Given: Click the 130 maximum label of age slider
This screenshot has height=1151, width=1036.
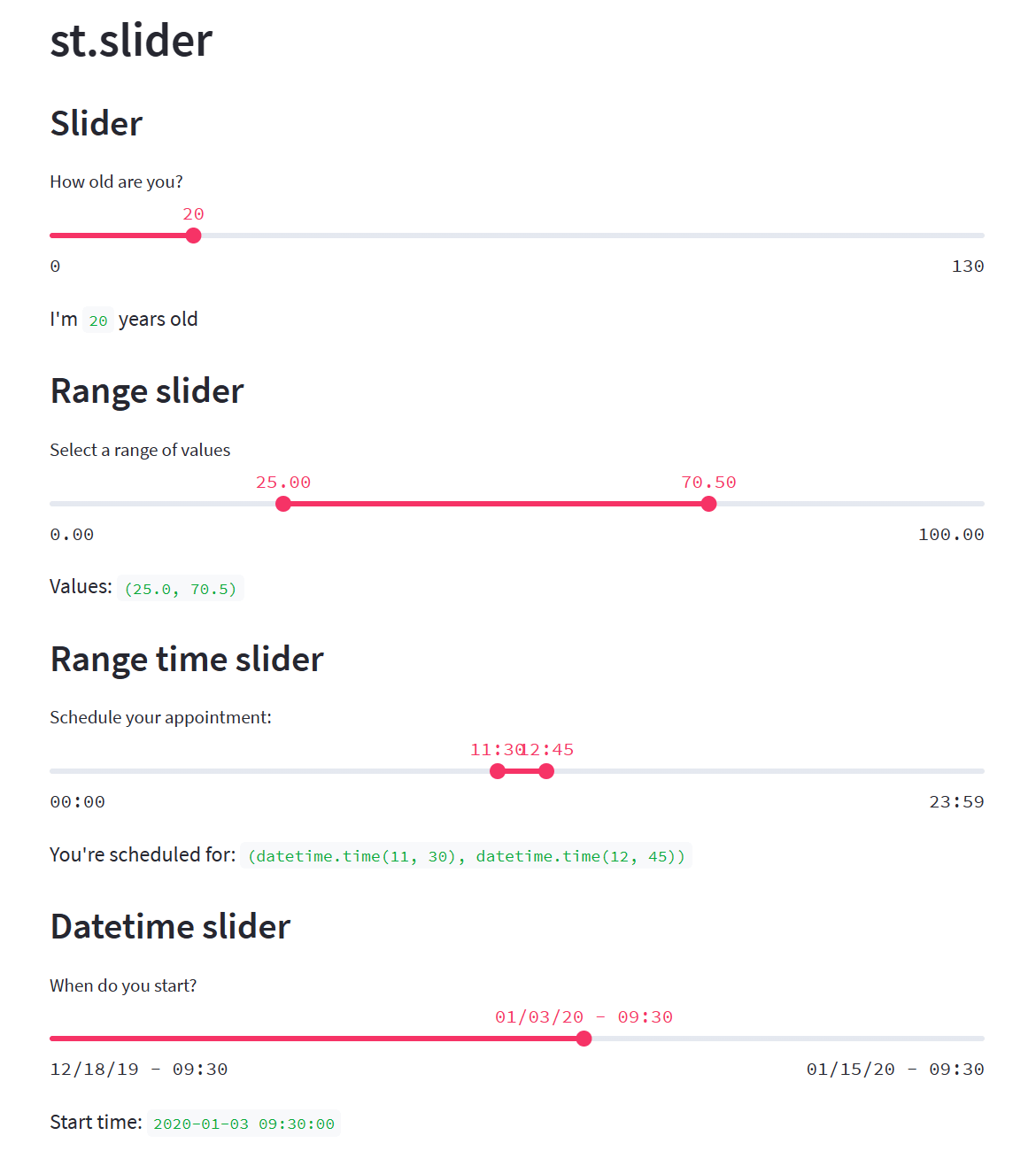Looking at the screenshot, I should click(967, 267).
